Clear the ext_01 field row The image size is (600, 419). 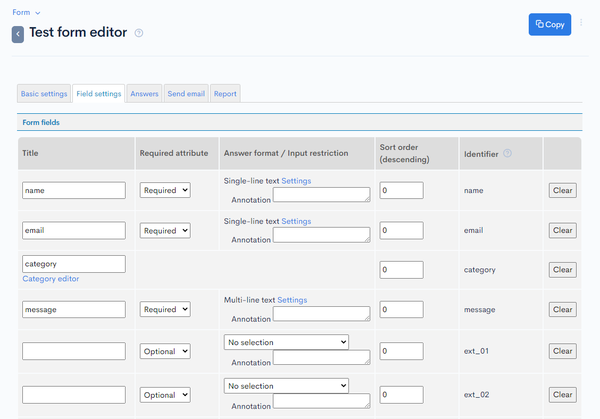click(x=562, y=351)
